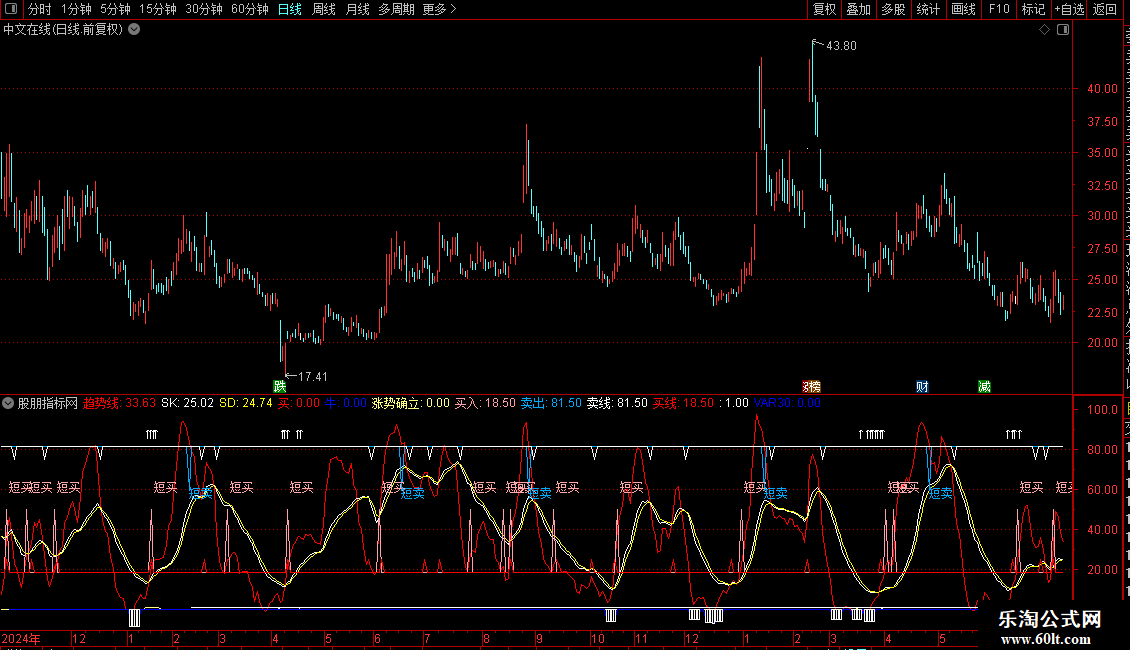Expand the 更多 more periods menu
The height and width of the screenshot is (650, 1130).
pyautogui.click(x=440, y=9)
